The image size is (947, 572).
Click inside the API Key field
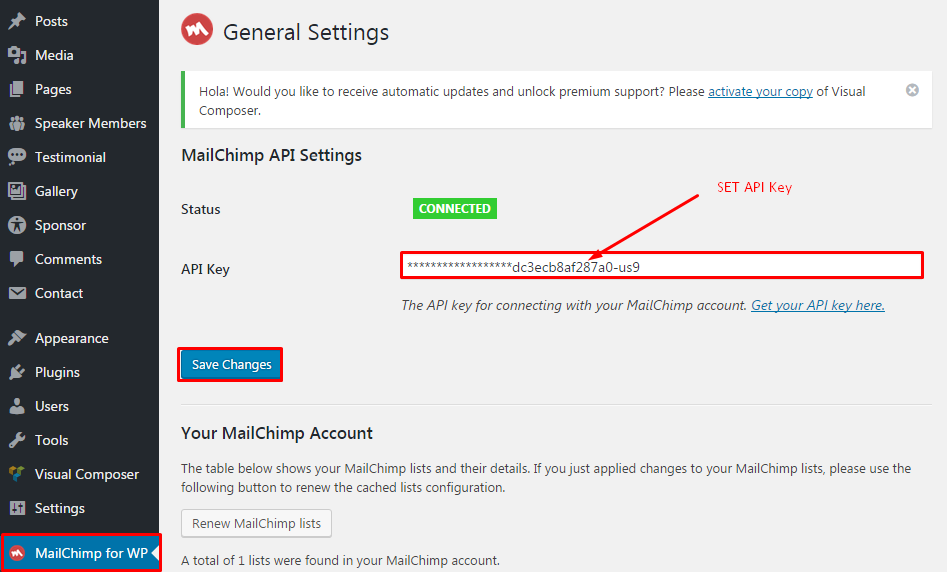pos(760,266)
